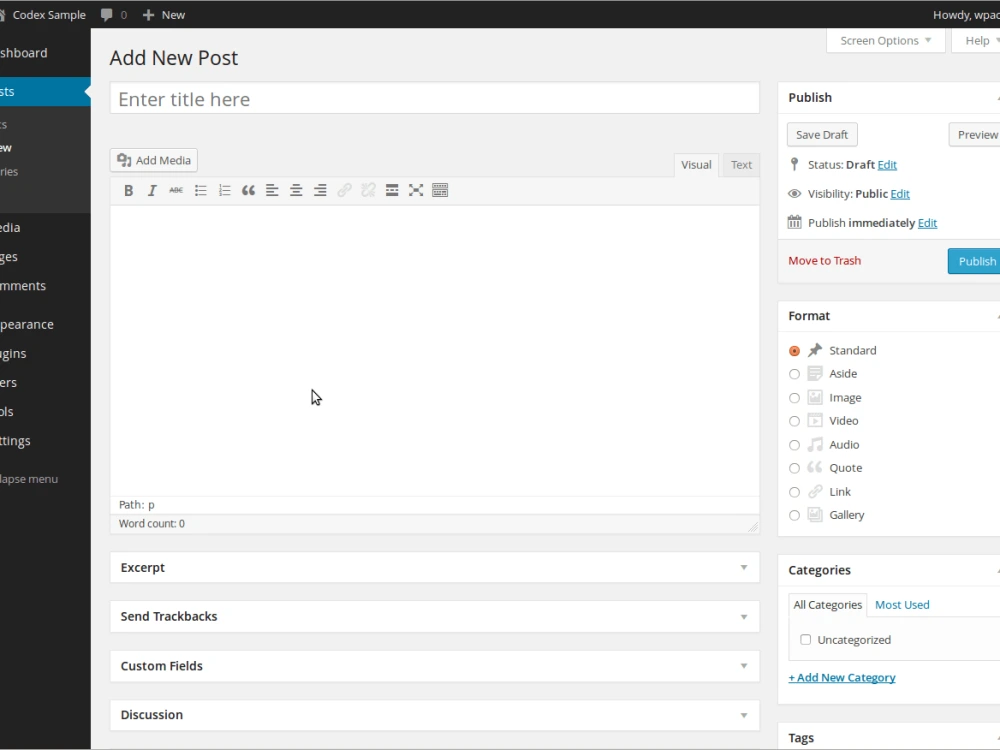Image resolution: width=1000 pixels, height=750 pixels.
Task: Select the Link post format
Action: [794, 492]
